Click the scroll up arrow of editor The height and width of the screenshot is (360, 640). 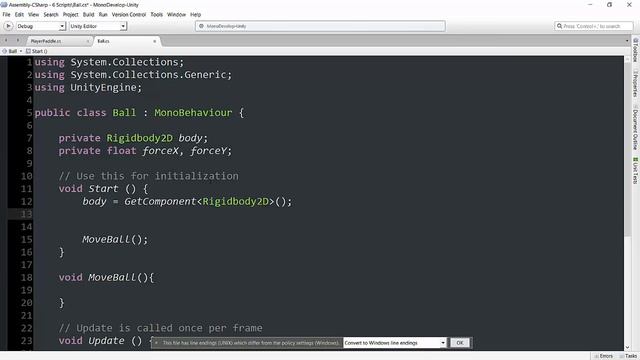pos(627,59)
